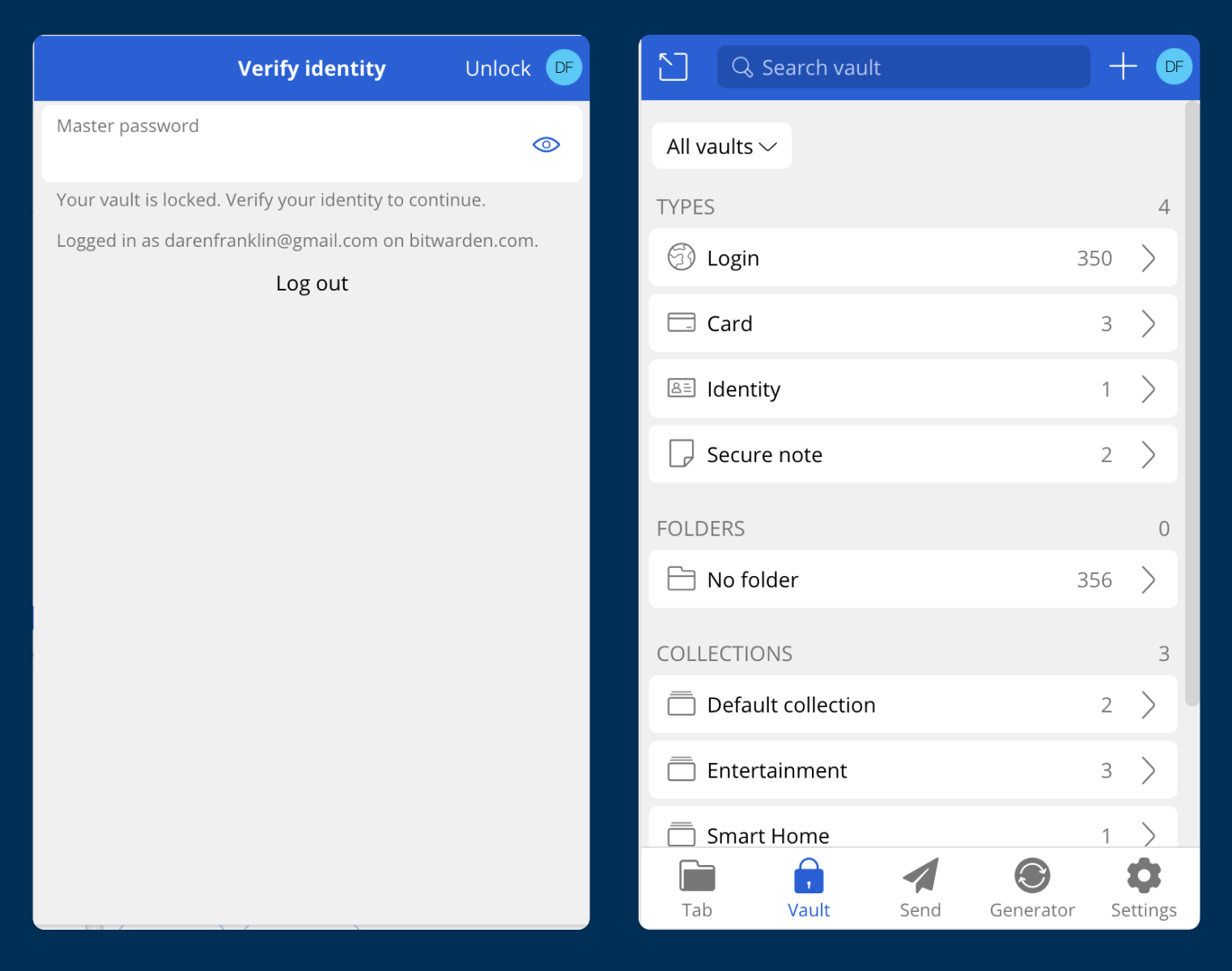Viewport: 1232px width, 971px height.
Task: Click the Login globe icon
Action: pos(681,257)
